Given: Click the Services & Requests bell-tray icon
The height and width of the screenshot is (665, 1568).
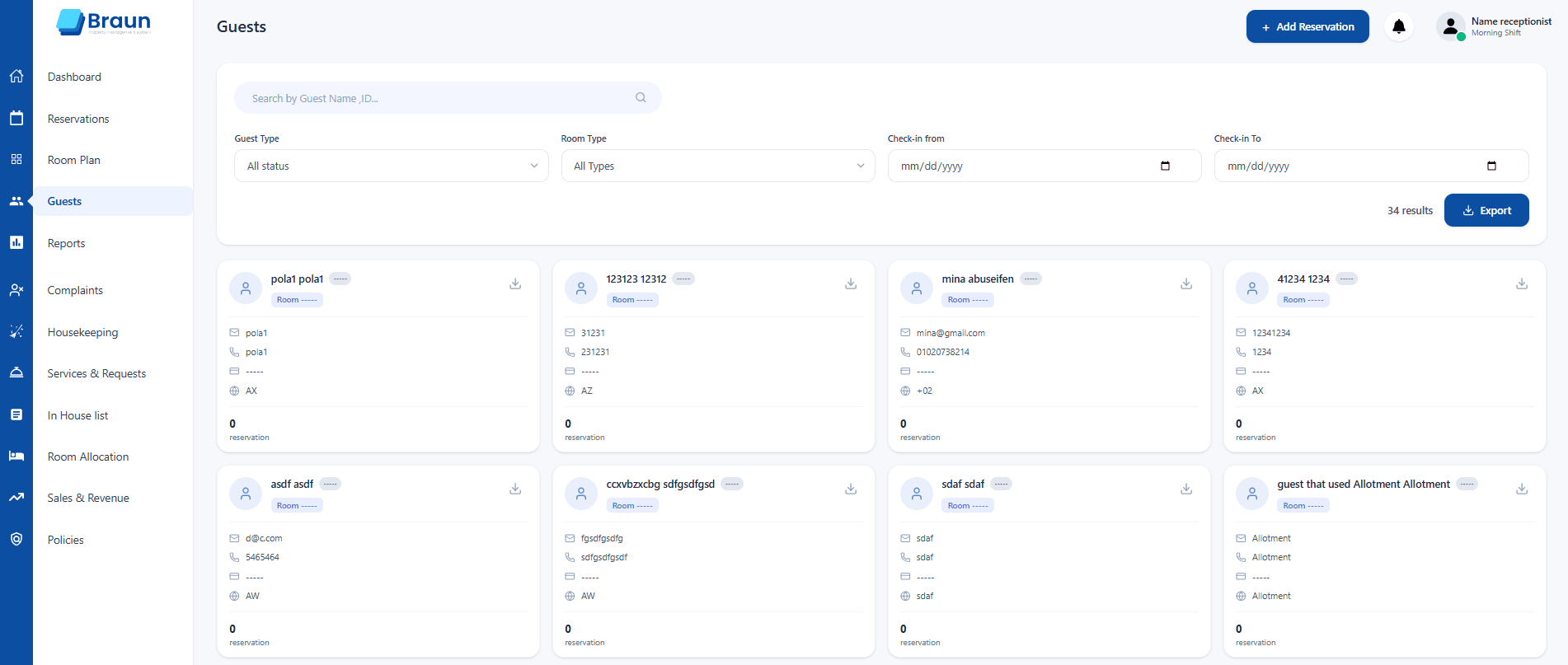Looking at the screenshot, I should coord(16,372).
